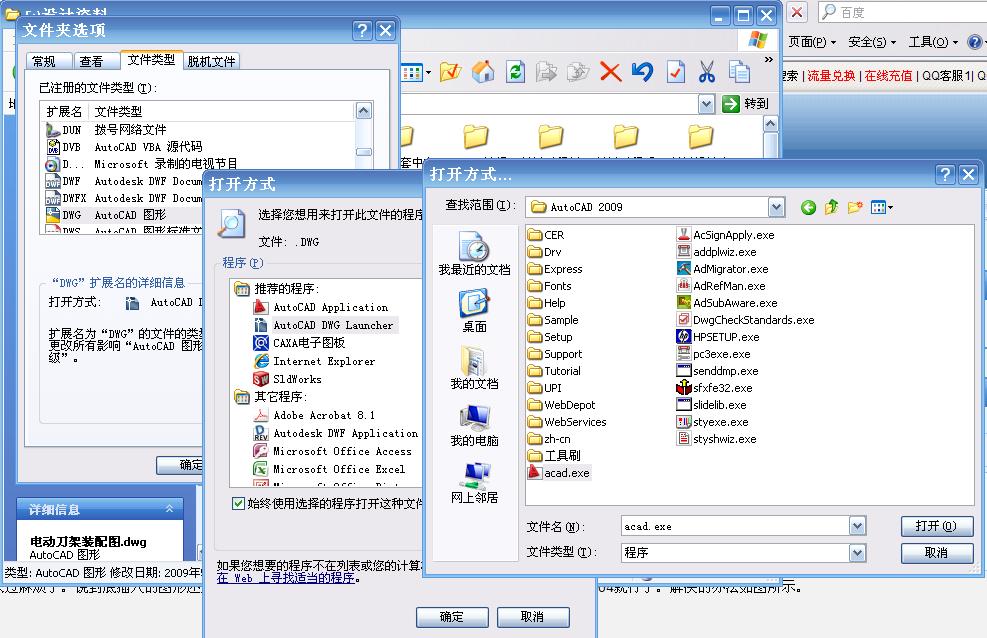Click the 转到 go button
Viewport: 987px width, 638px height.
pyautogui.click(x=746, y=104)
